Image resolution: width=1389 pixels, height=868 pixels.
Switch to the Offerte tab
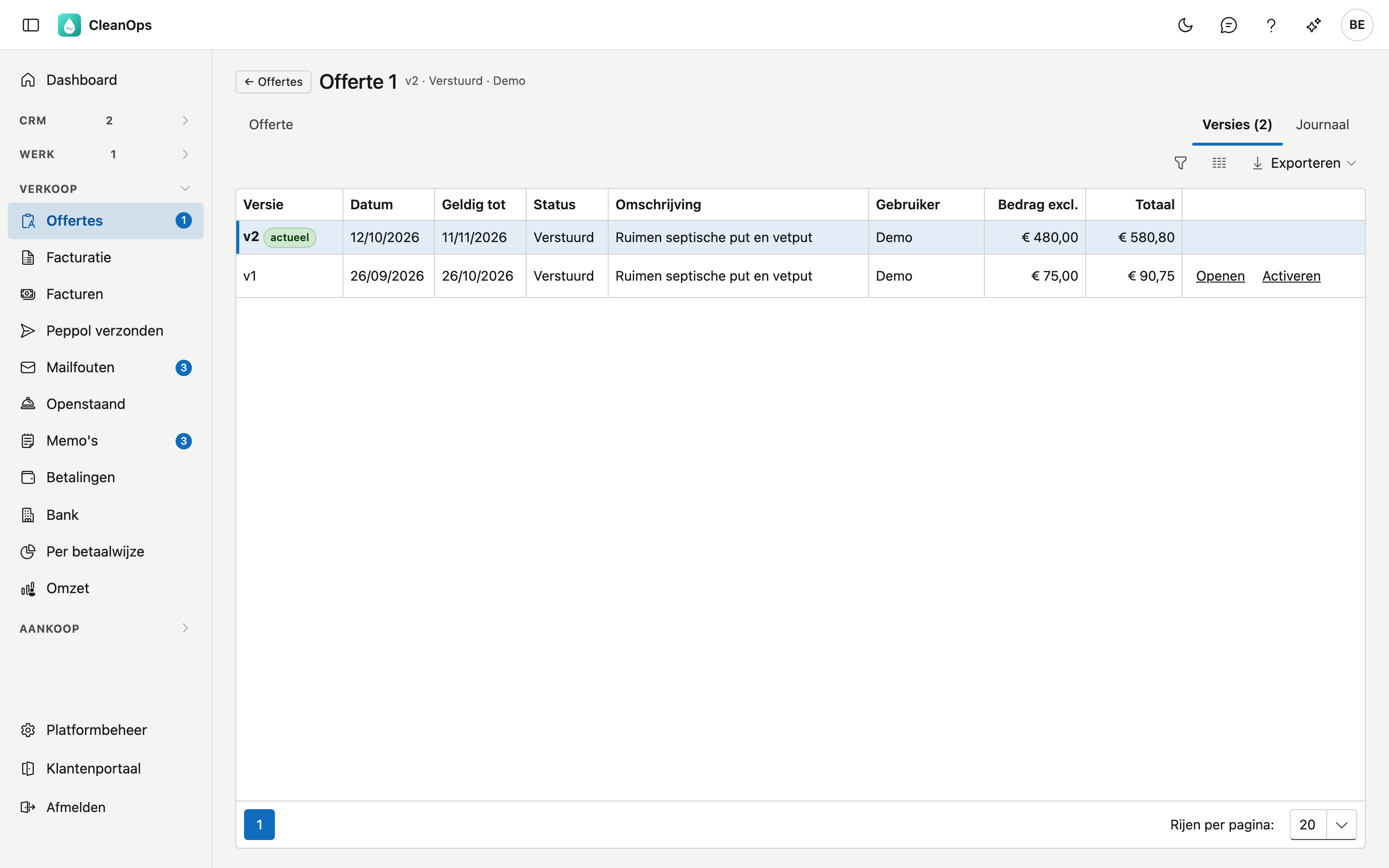pyautogui.click(x=271, y=124)
